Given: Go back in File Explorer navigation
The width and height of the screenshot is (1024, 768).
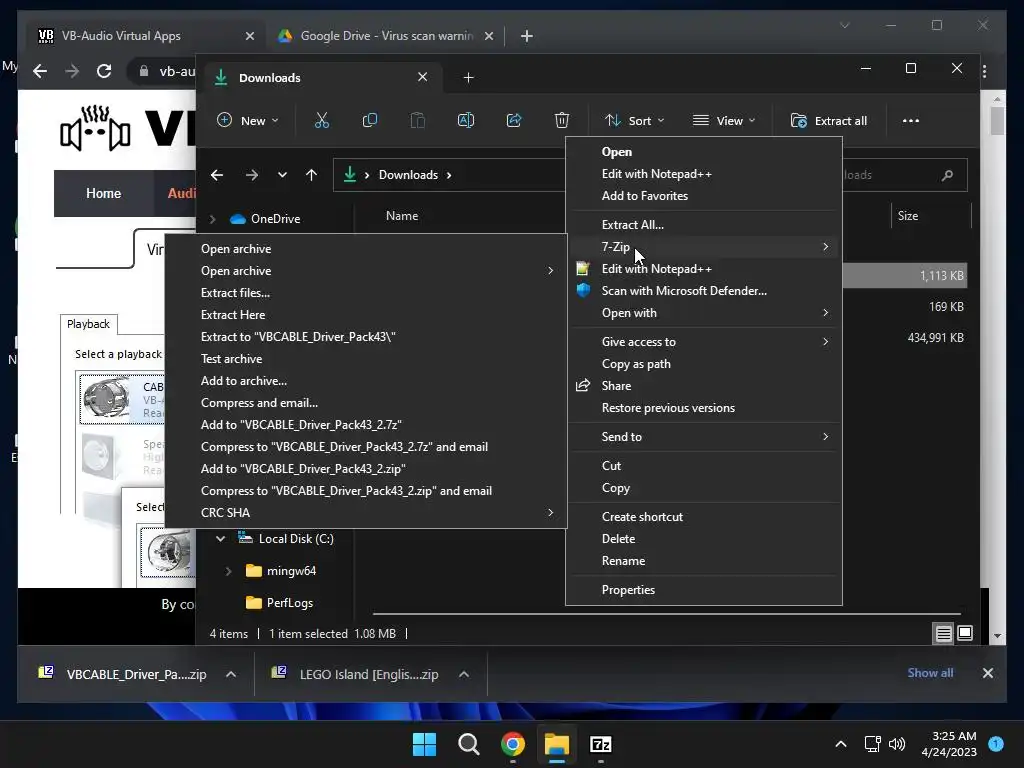Looking at the screenshot, I should [217, 175].
